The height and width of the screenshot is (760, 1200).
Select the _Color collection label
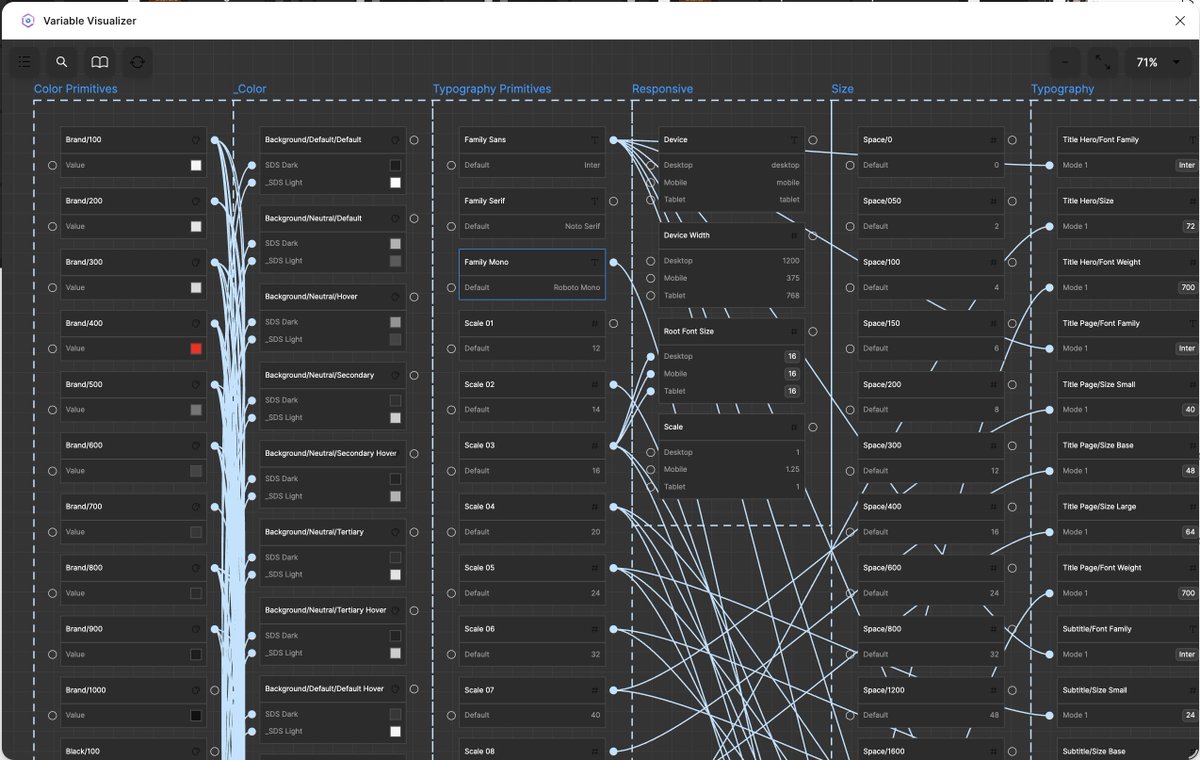coord(250,89)
